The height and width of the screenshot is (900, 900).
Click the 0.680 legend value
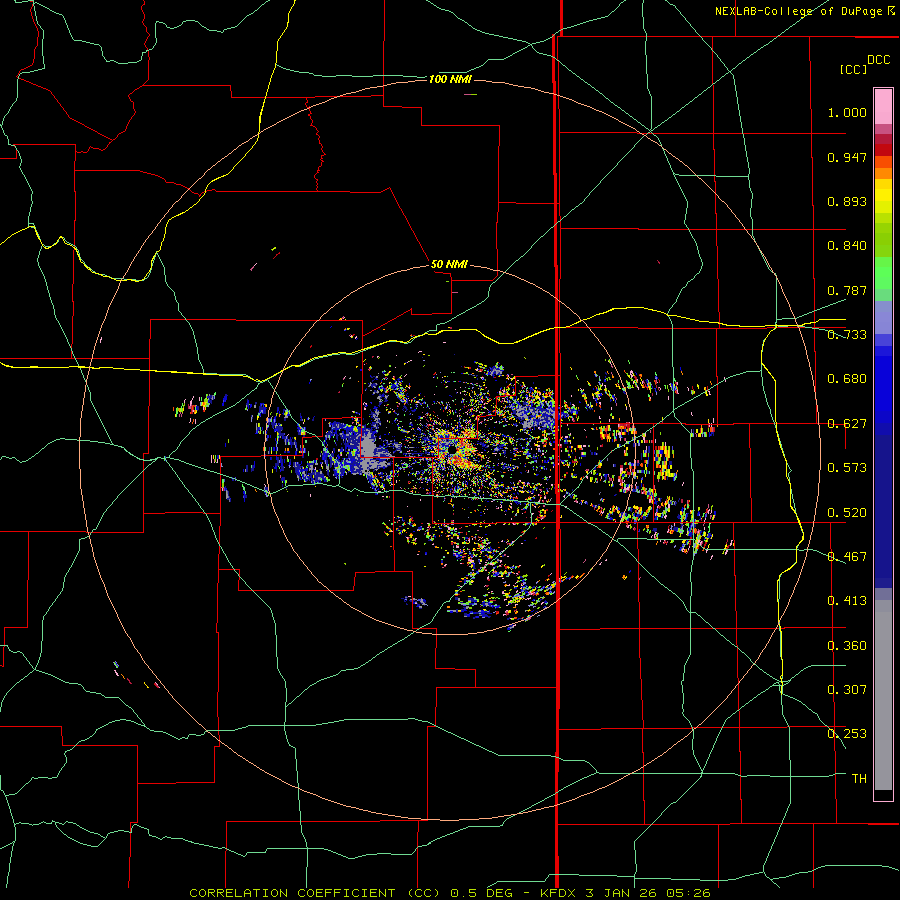click(847, 379)
